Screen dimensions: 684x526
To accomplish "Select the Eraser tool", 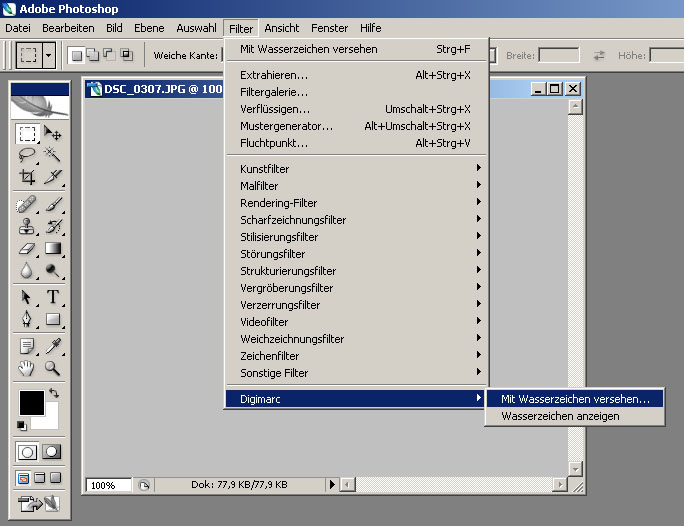I will [x=27, y=249].
